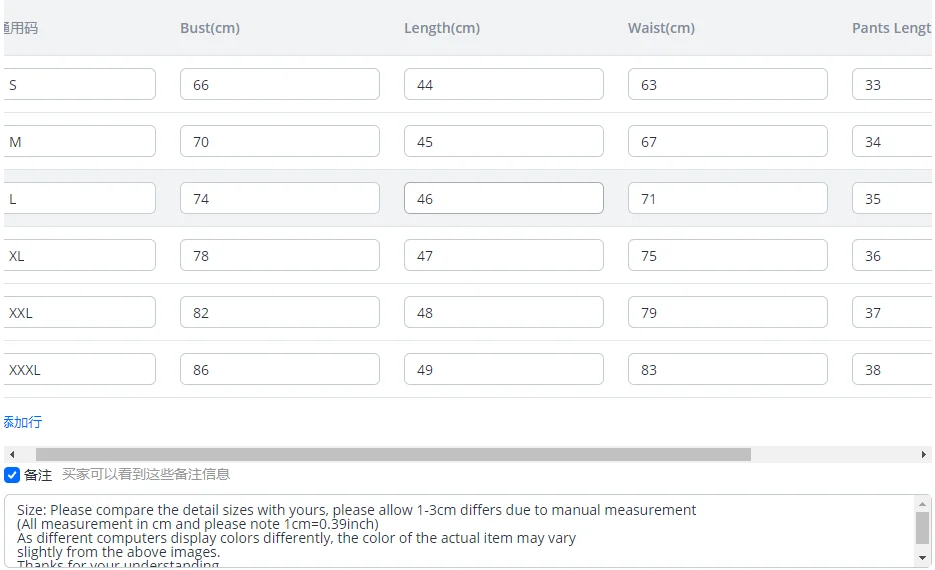Click the Waist(cm) column header
Screen dimensions: 935x570
click(x=661, y=28)
